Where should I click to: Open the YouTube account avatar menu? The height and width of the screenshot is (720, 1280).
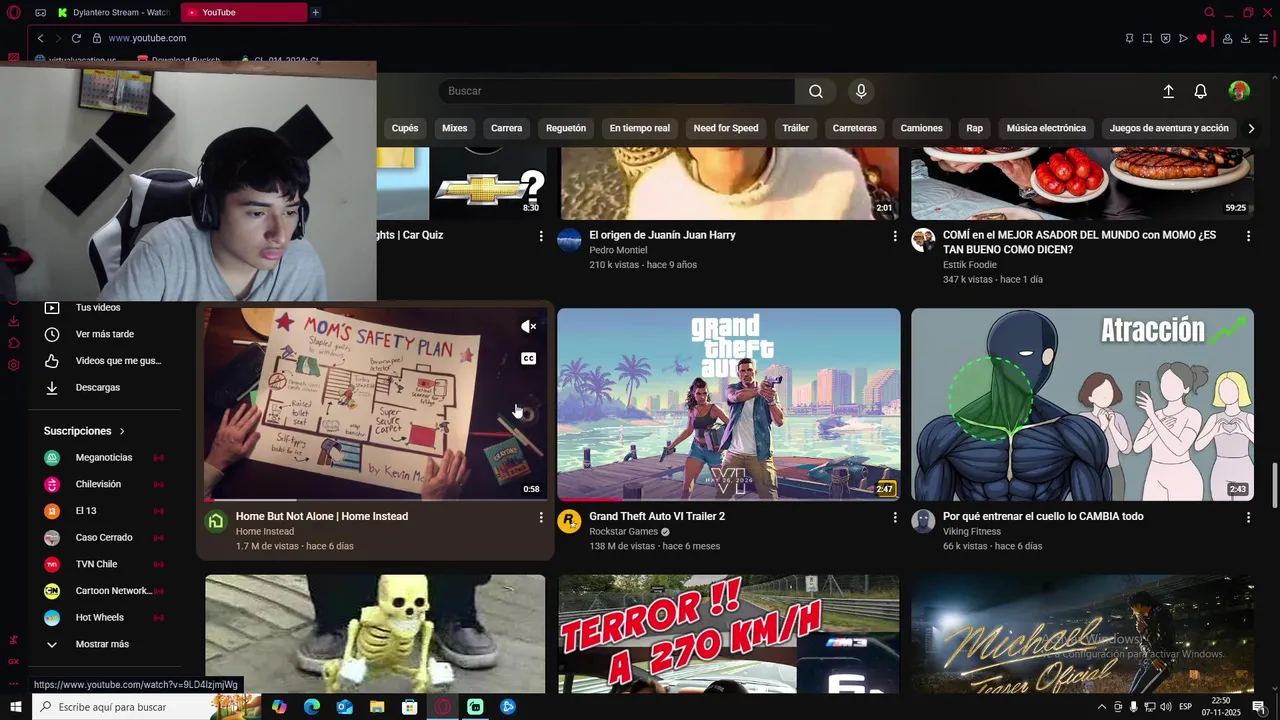point(1239,91)
